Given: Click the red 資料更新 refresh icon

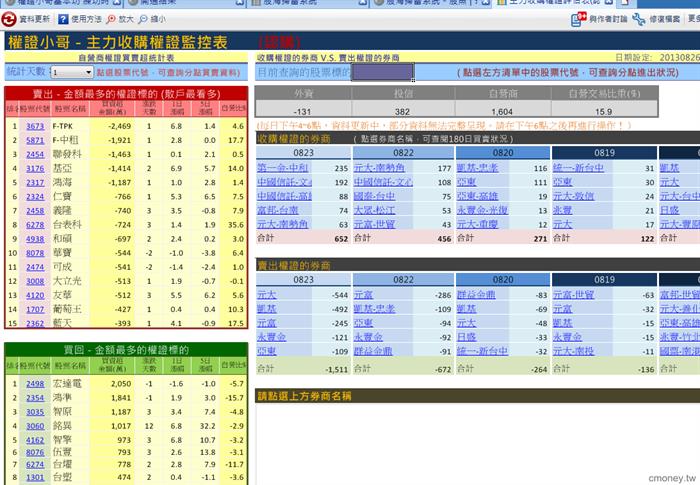Looking at the screenshot, I should click(x=9, y=19).
